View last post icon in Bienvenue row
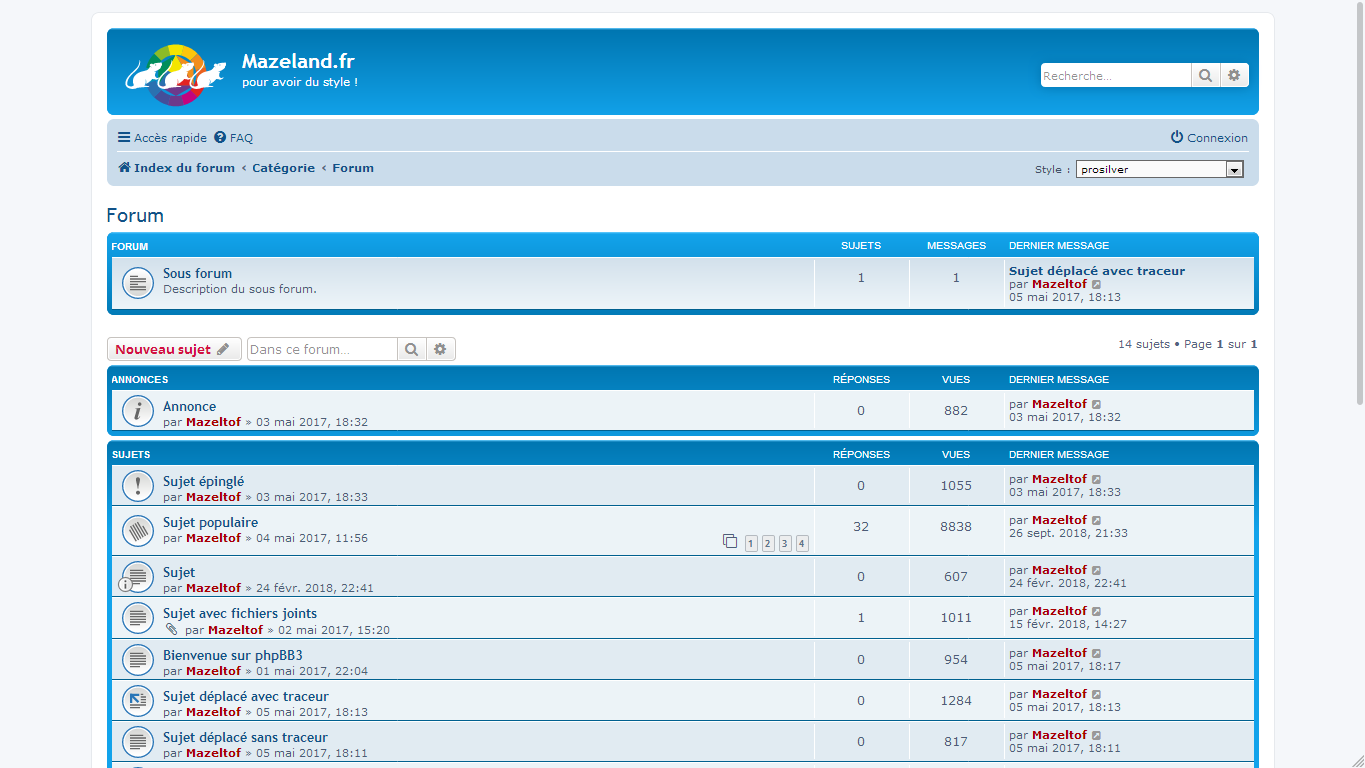Screen dimensions: 1365x768 click(1096, 654)
